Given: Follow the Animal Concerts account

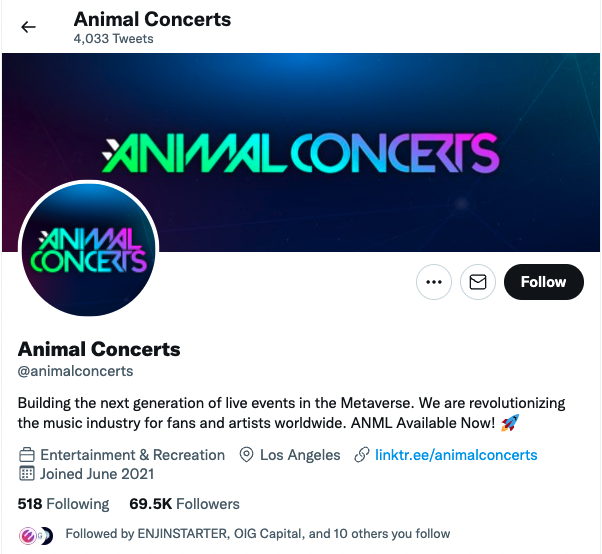Looking at the screenshot, I should [x=543, y=282].
